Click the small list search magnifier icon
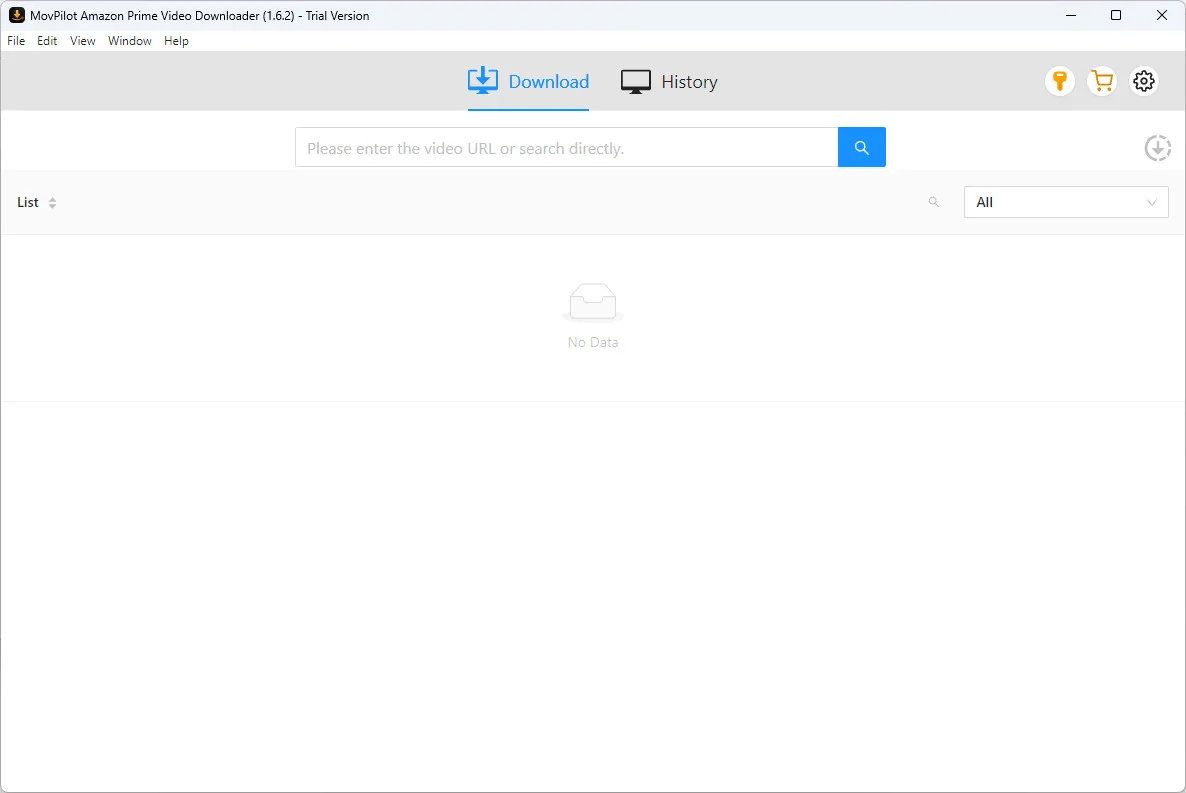Image resolution: width=1186 pixels, height=793 pixels. [934, 202]
